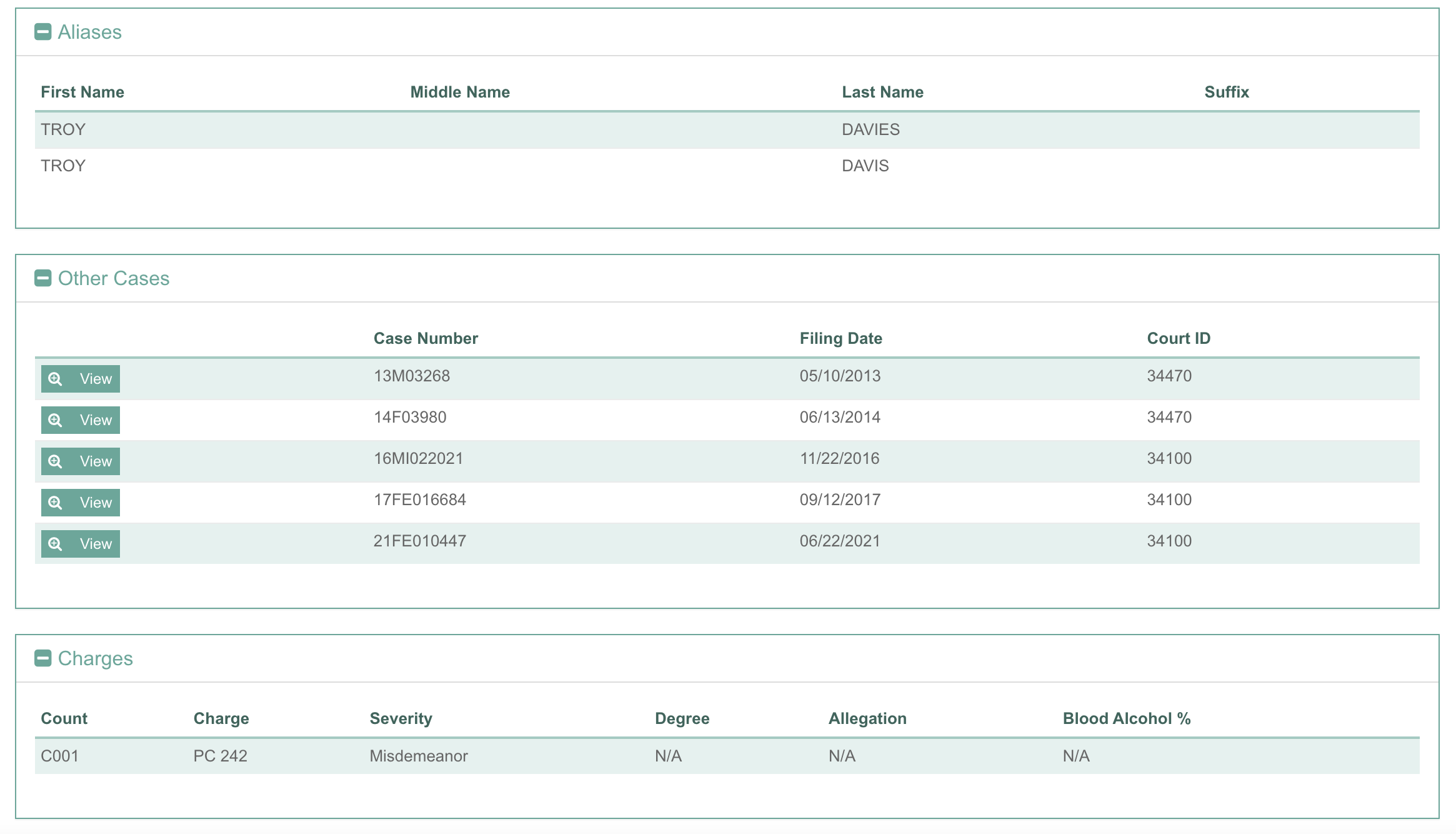Click the Case Number column header
1456x834 pixels.
[426, 338]
